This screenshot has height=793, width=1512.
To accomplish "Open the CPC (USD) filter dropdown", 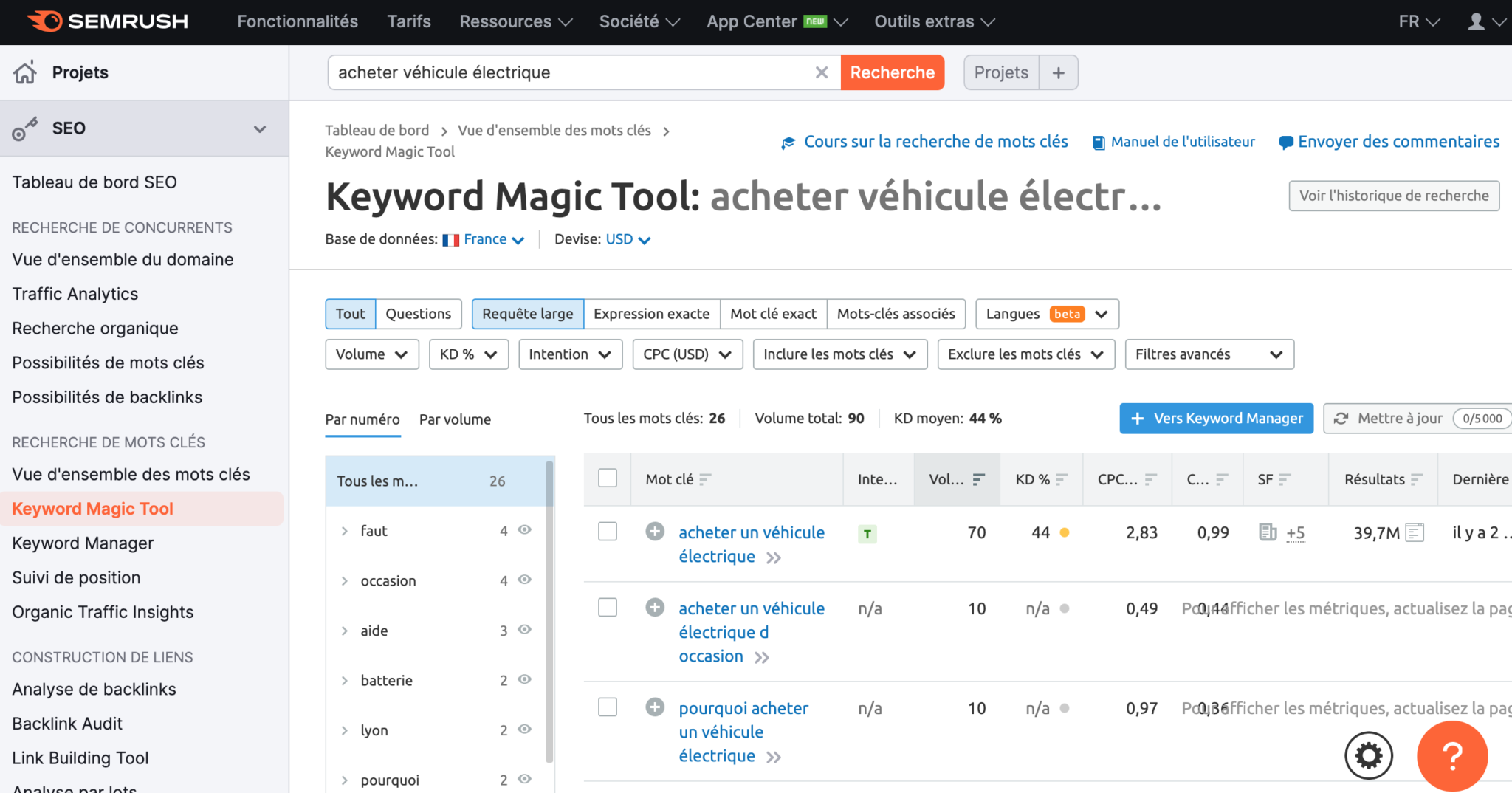I will [687, 354].
